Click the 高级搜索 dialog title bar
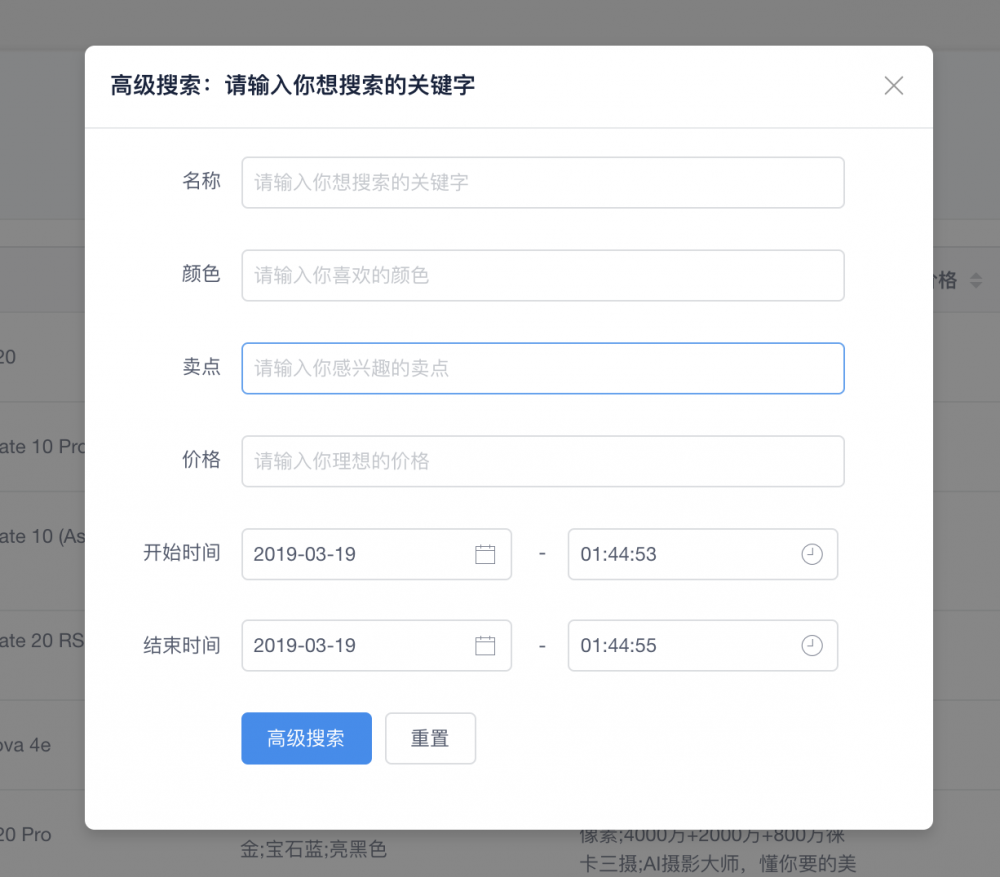 pyautogui.click(x=292, y=86)
